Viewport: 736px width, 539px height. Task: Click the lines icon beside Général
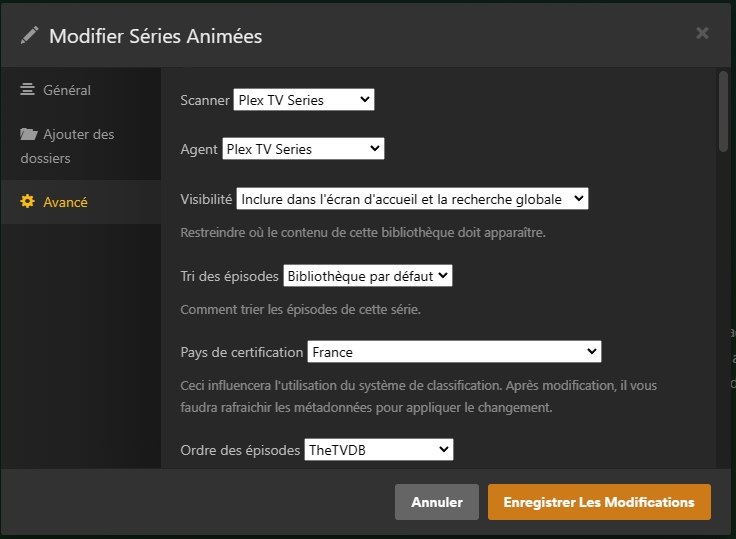[x=28, y=90]
